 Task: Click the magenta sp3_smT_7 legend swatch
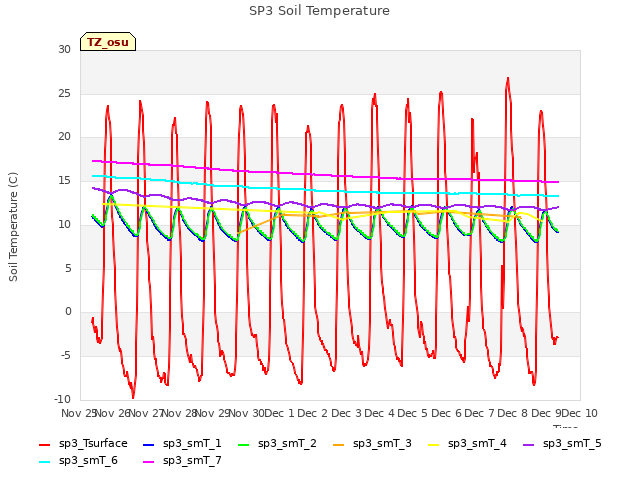point(149,462)
